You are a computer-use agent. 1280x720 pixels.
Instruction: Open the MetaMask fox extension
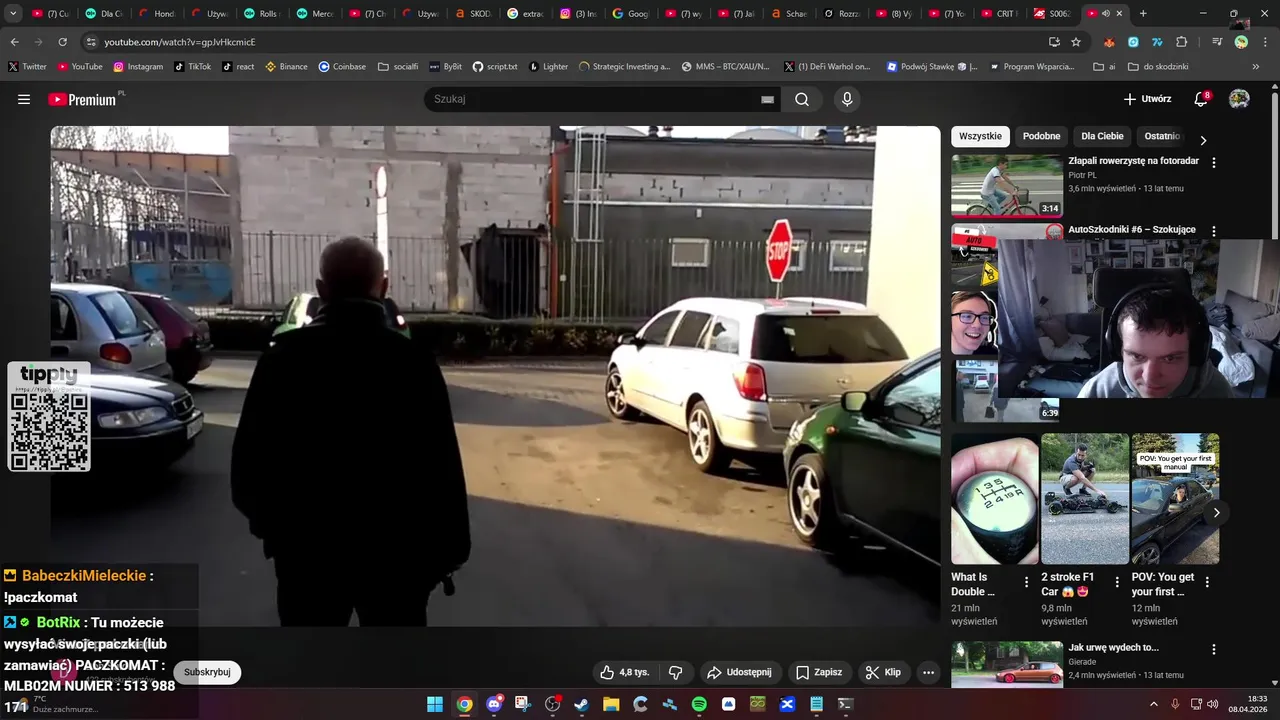pos(1109,42)
